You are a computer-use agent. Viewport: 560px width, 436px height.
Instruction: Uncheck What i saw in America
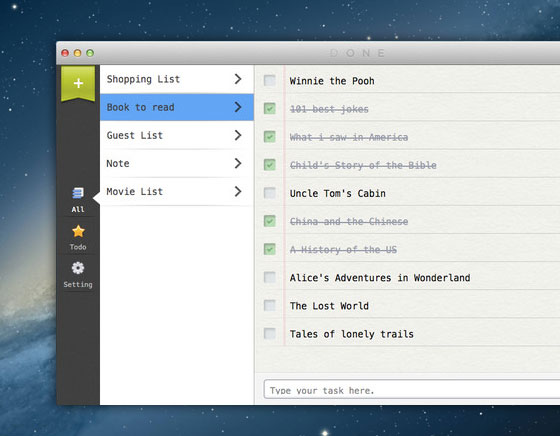pos(270,136)
